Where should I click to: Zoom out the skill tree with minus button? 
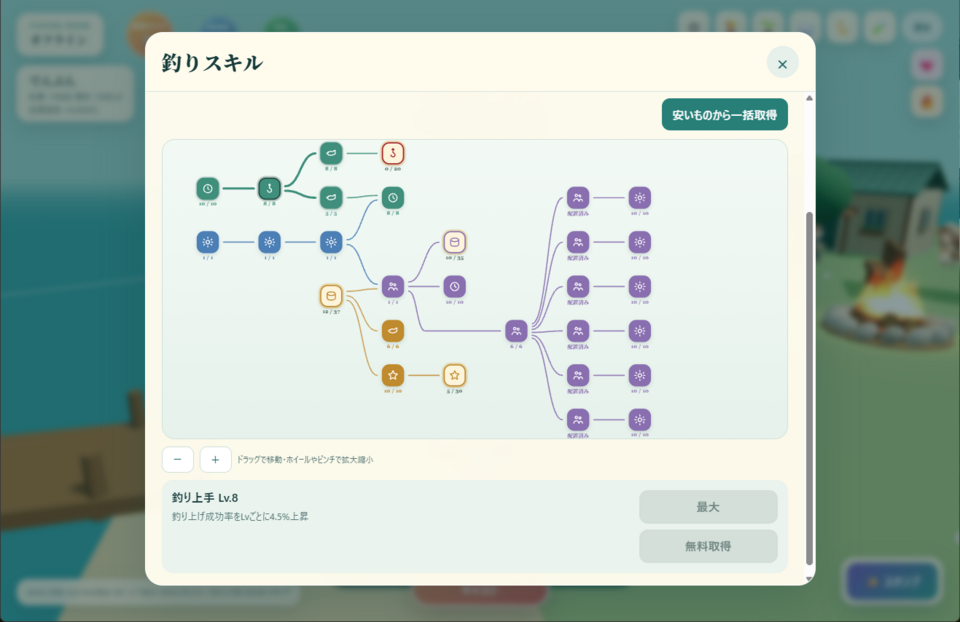178,459
